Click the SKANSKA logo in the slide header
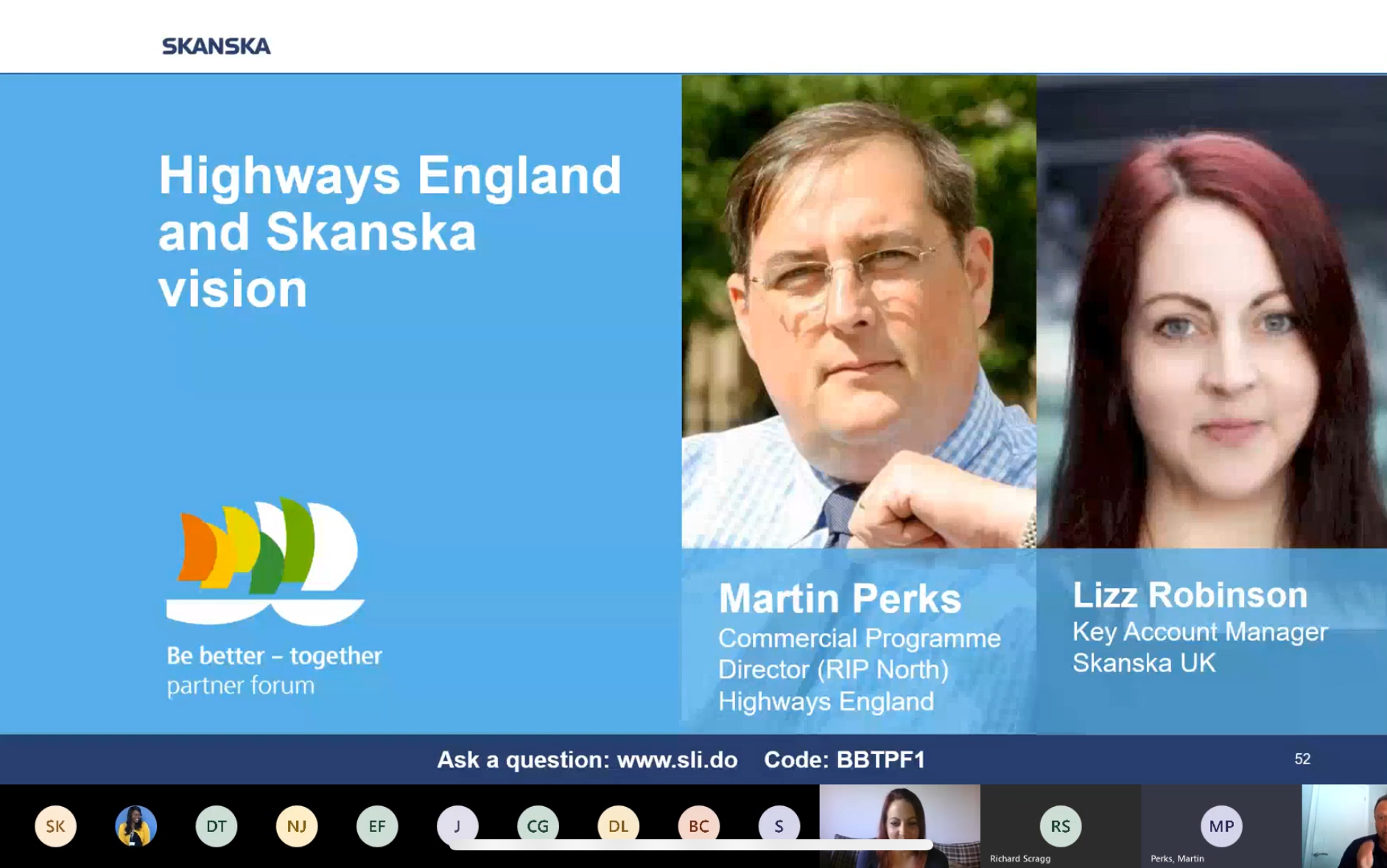This screenshot has height=868, width=1387. 216,46
